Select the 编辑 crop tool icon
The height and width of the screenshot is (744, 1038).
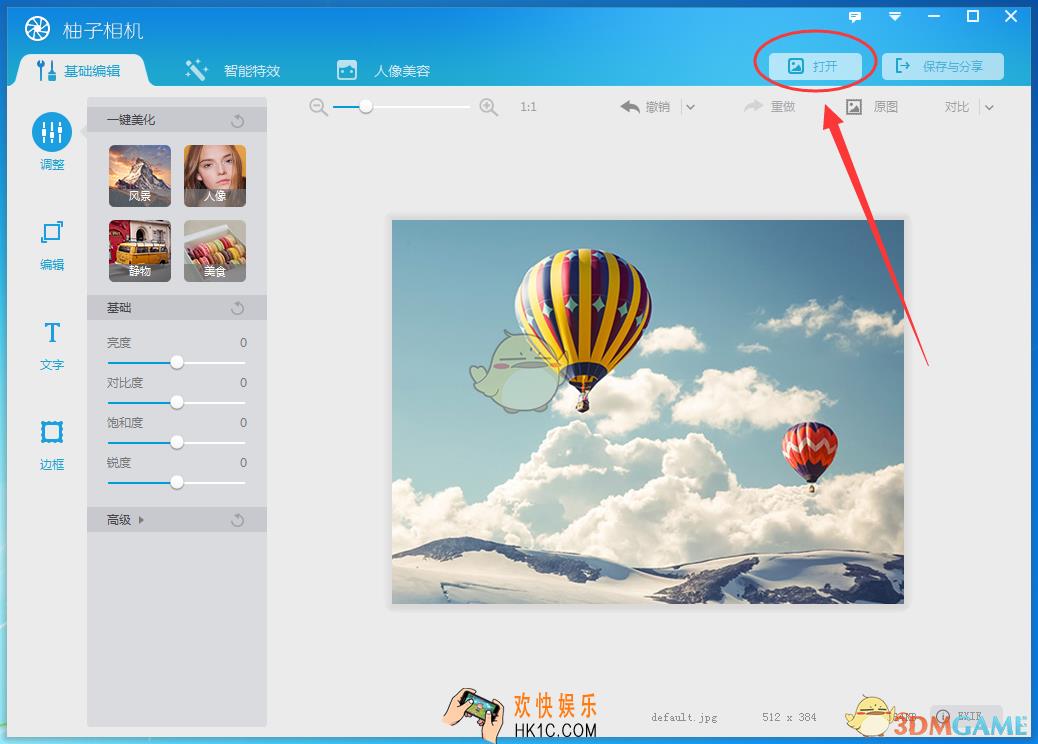[x=52, y=232]
